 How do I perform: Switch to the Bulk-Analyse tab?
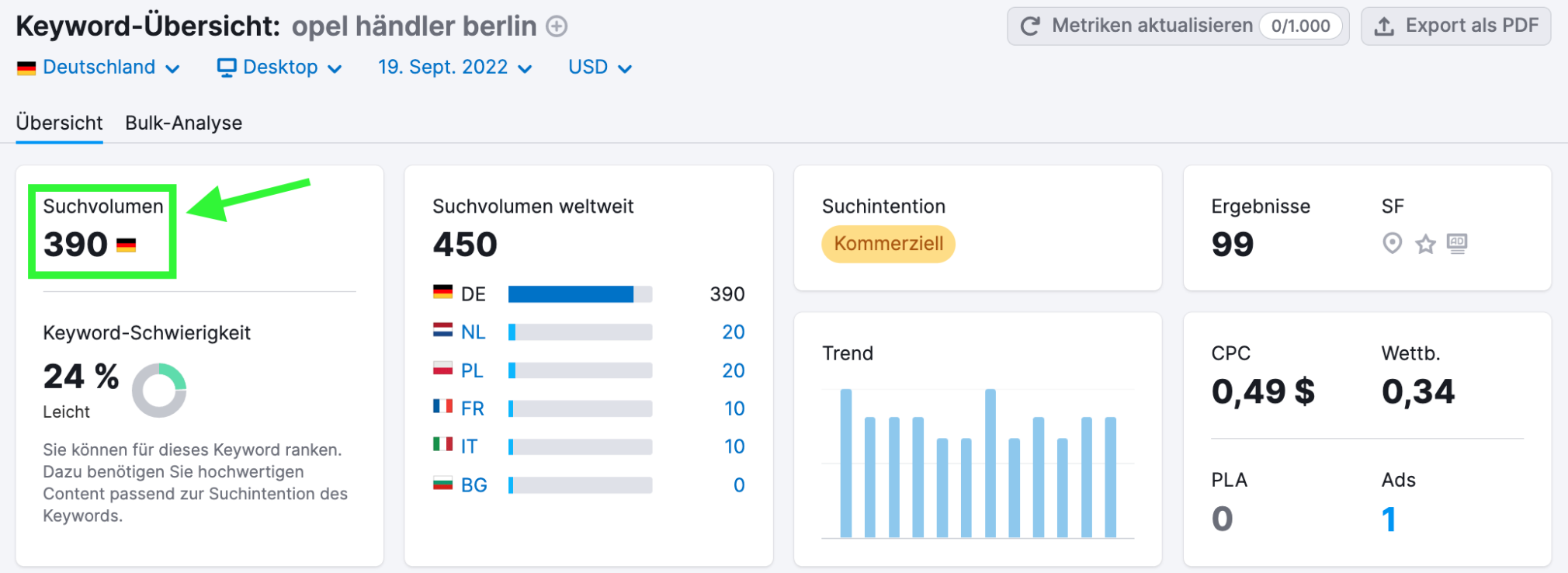[x=184, y=123]
